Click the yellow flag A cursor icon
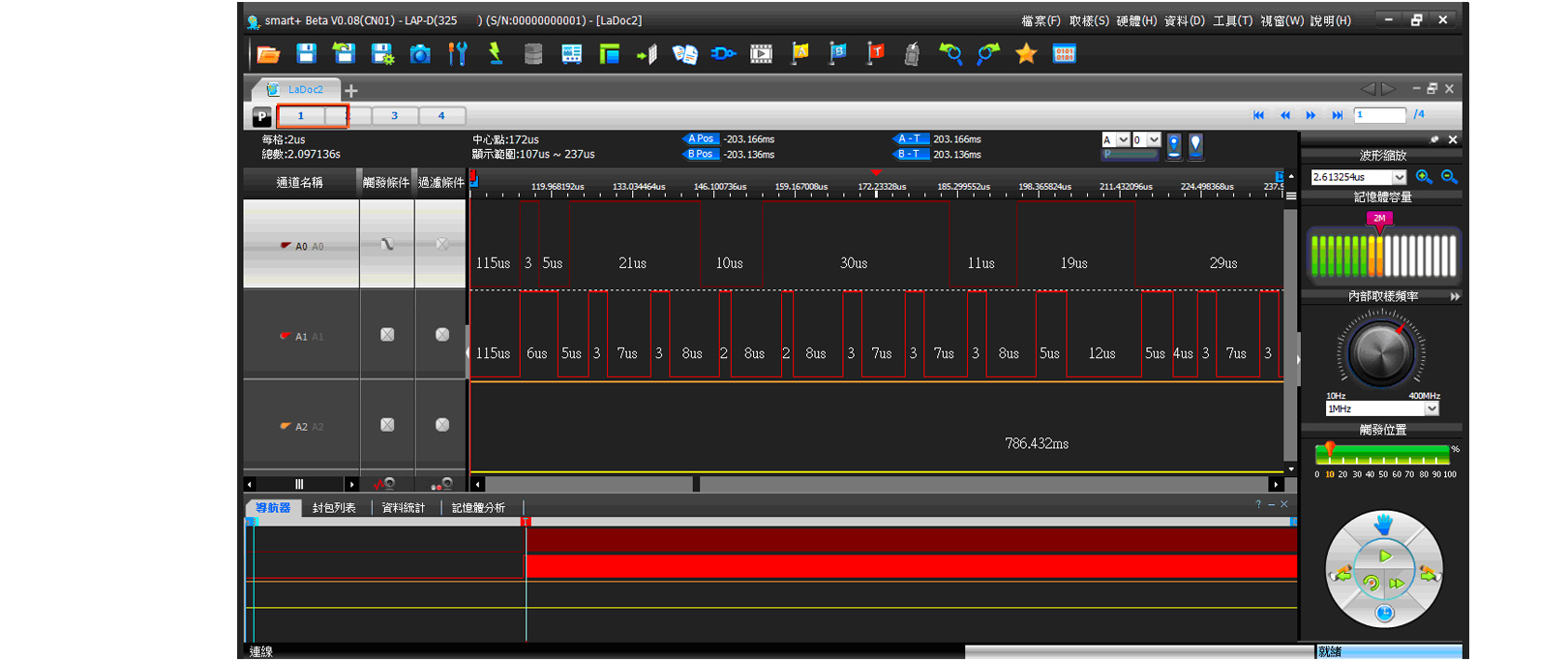1568x662 pixels. click(x=799, y=54)
